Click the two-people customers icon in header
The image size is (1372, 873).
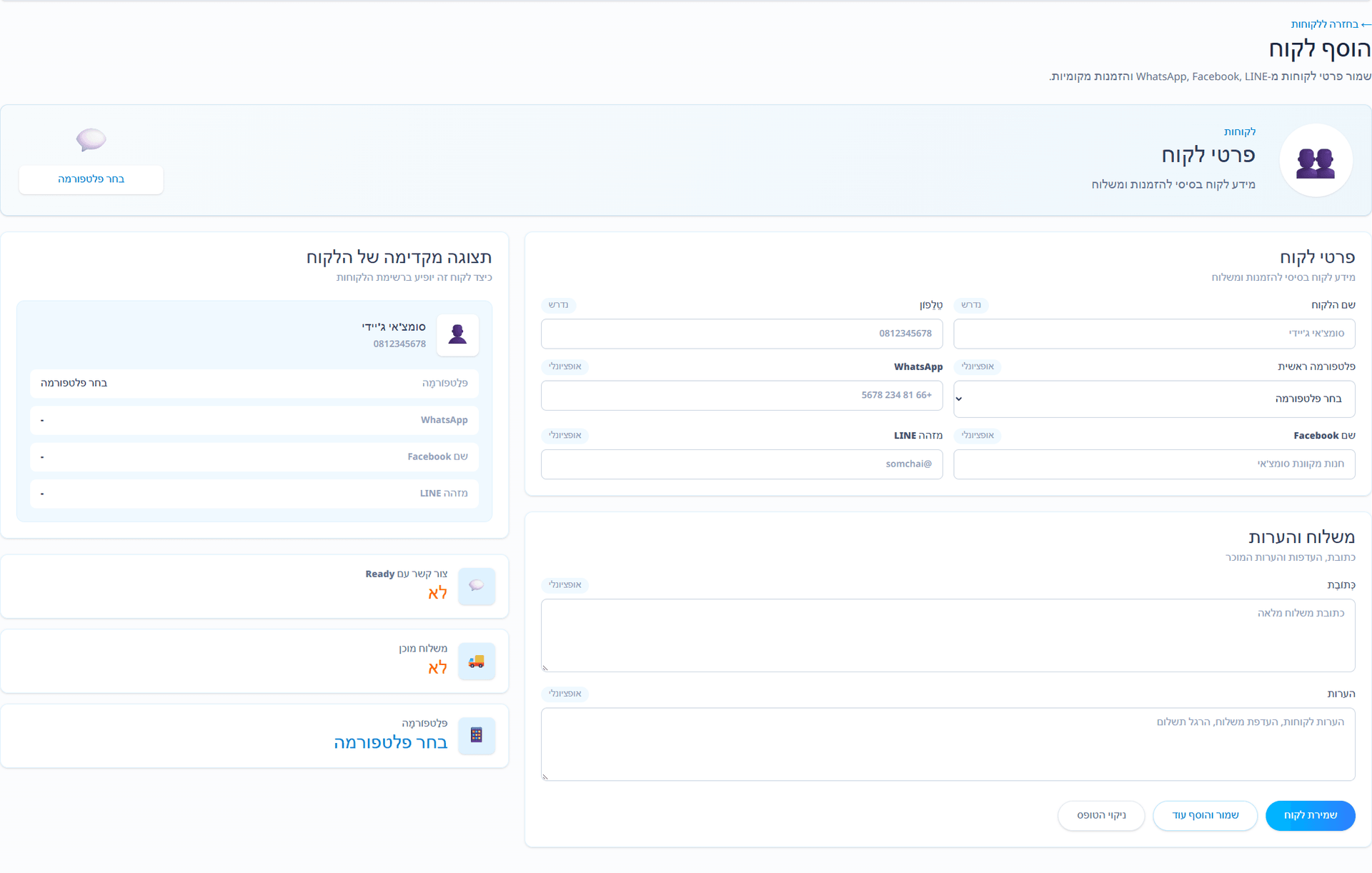pos(1315,163)
